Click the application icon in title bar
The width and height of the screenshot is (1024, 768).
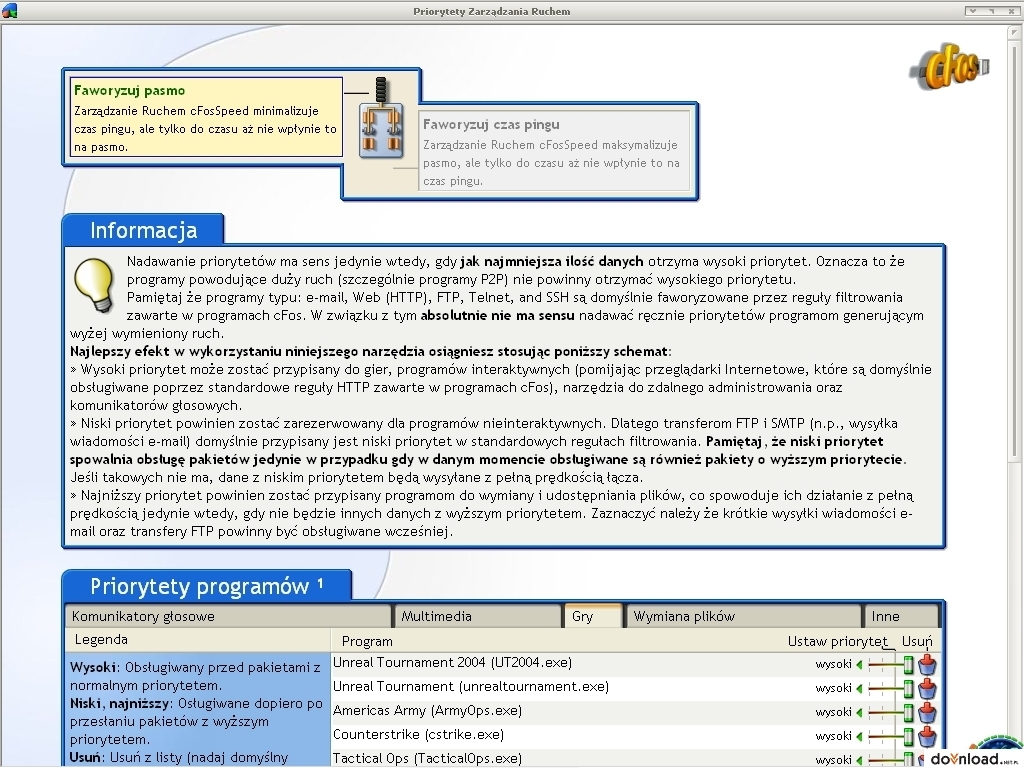[x=10, y=10]
